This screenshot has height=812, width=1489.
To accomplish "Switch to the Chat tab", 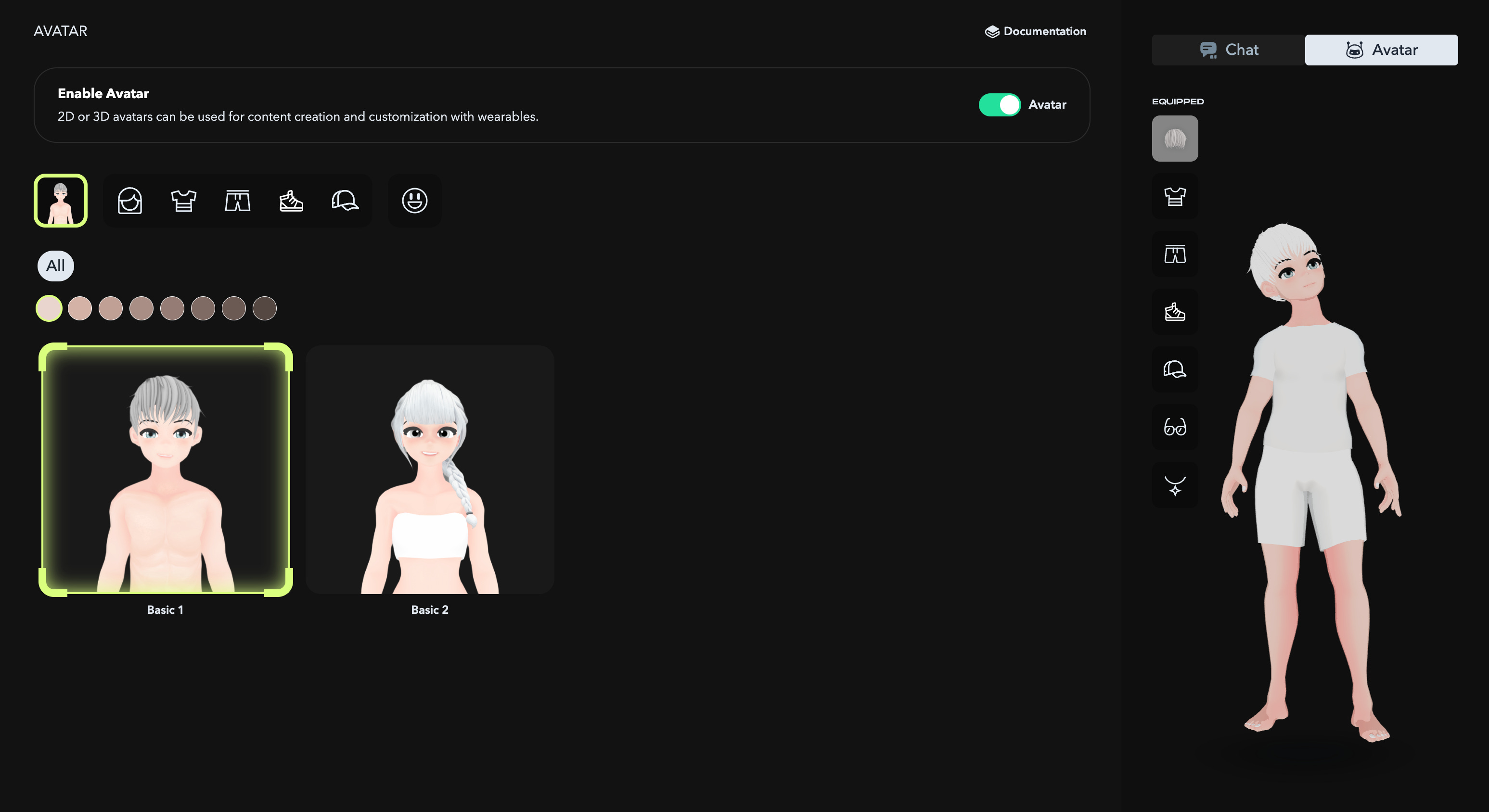I will click(x=1228, y=50).
